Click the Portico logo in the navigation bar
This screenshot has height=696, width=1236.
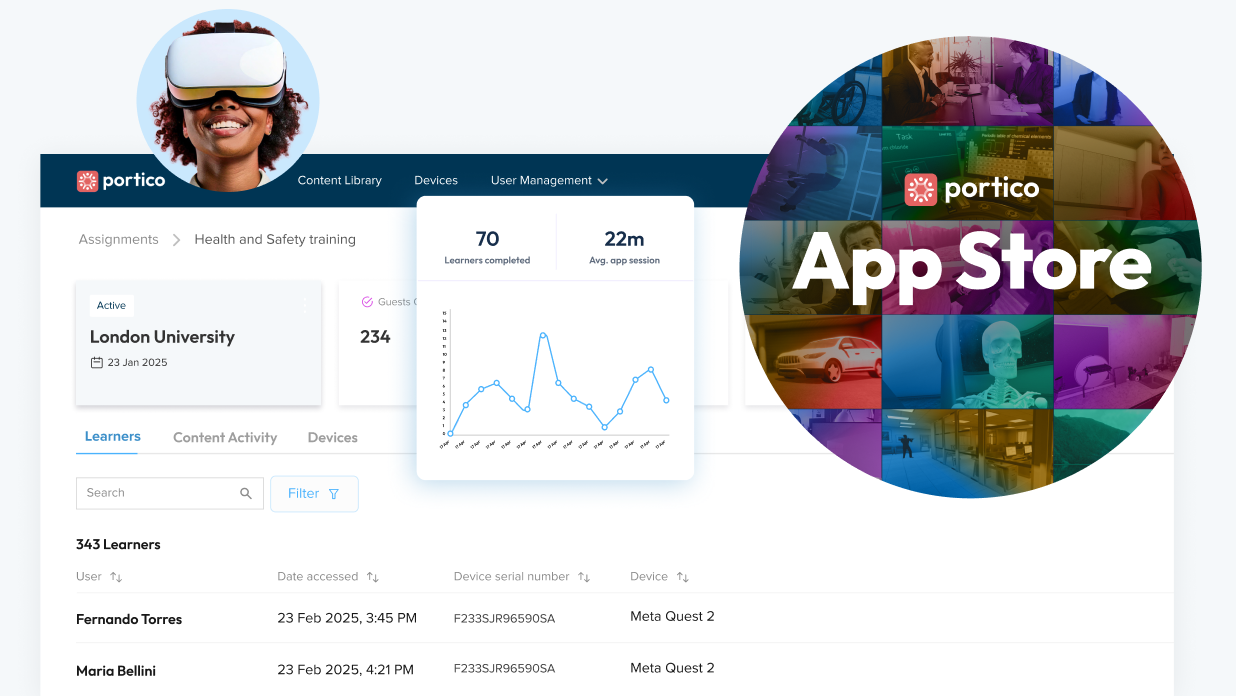point(121,181)
